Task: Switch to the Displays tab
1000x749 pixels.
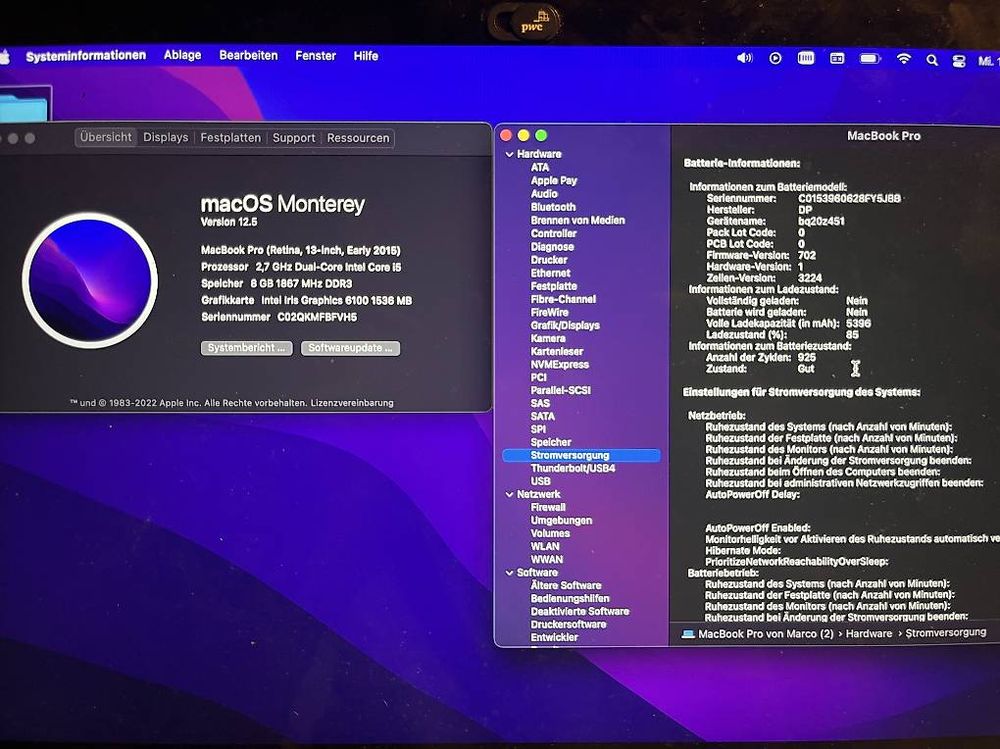Action: [165, 137]
